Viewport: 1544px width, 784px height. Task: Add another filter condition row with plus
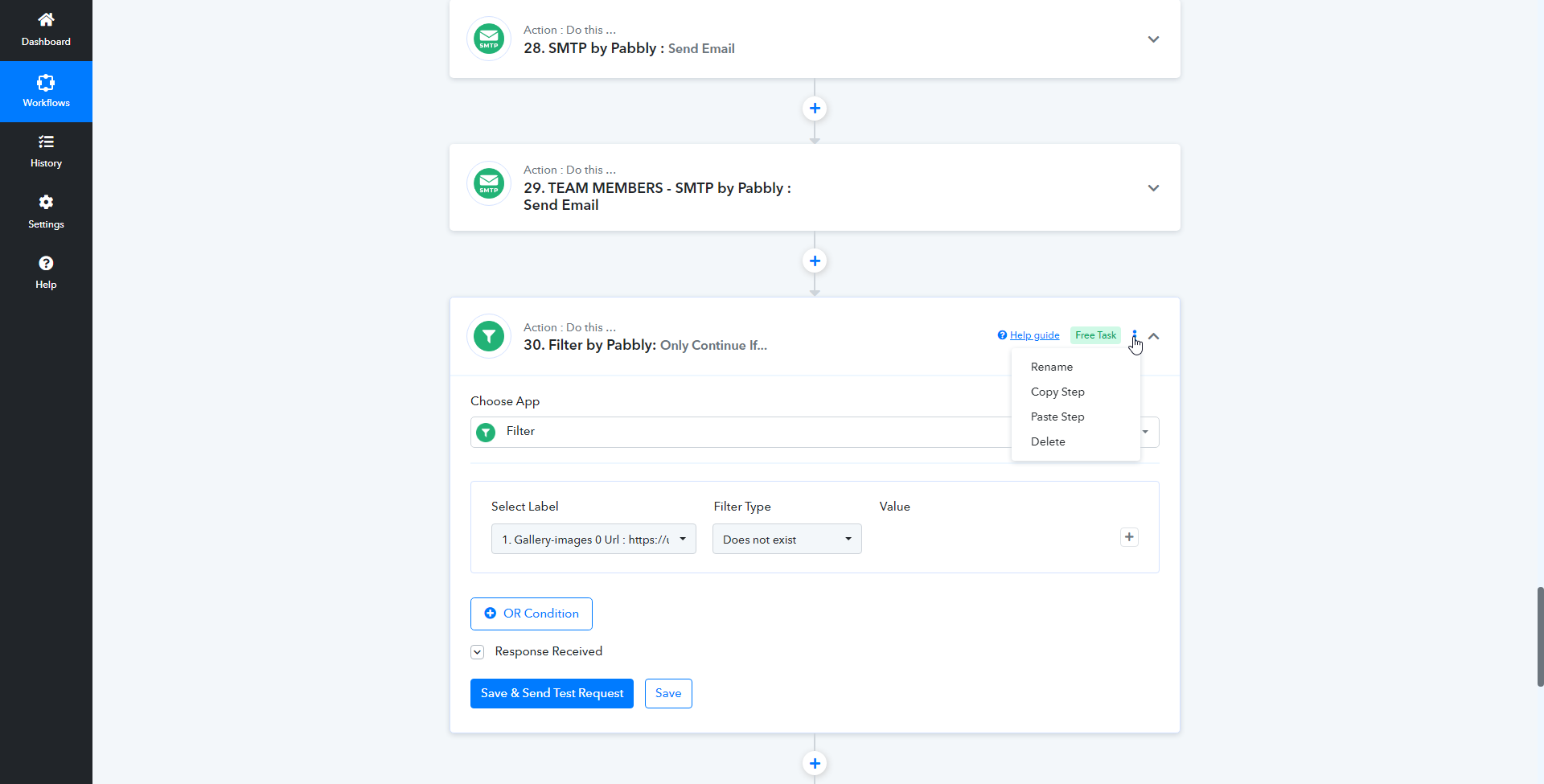point(1129,537)
